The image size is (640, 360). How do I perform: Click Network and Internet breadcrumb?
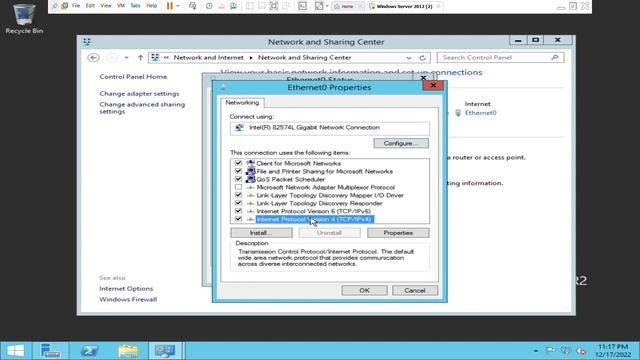(x=209, y=58)
